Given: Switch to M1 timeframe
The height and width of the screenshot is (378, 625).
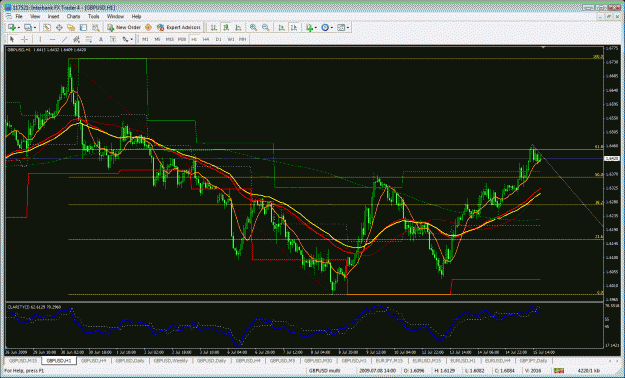Looking at the screenshot, I should 145,39.
